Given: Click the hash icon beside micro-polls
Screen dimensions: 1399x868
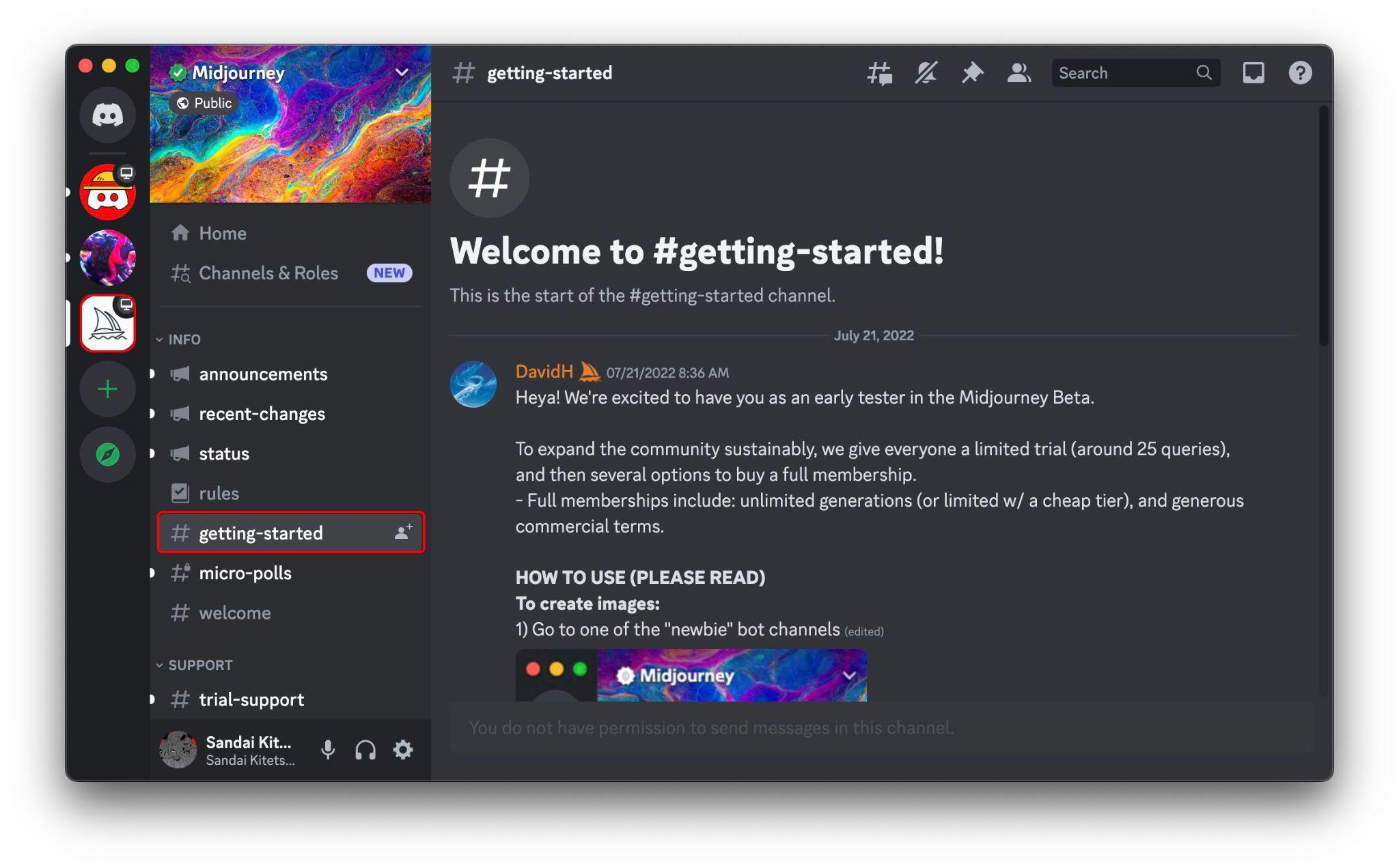Looking at the screenshot, I should coord(180,573).
